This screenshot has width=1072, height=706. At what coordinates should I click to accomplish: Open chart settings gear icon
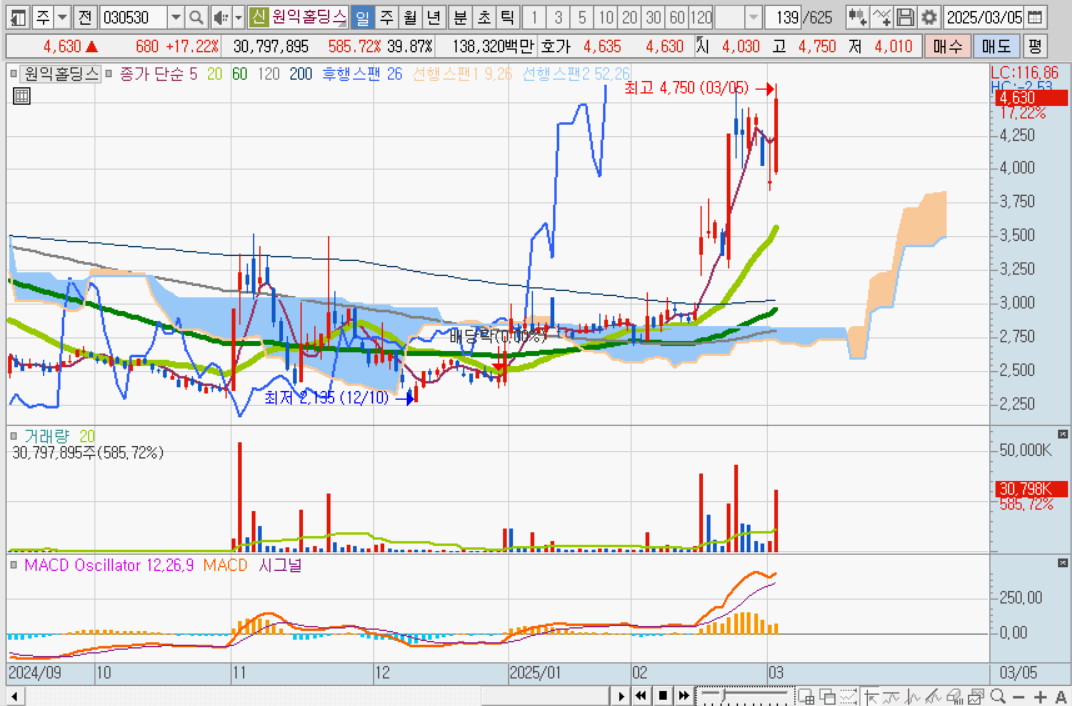[928, 17]
